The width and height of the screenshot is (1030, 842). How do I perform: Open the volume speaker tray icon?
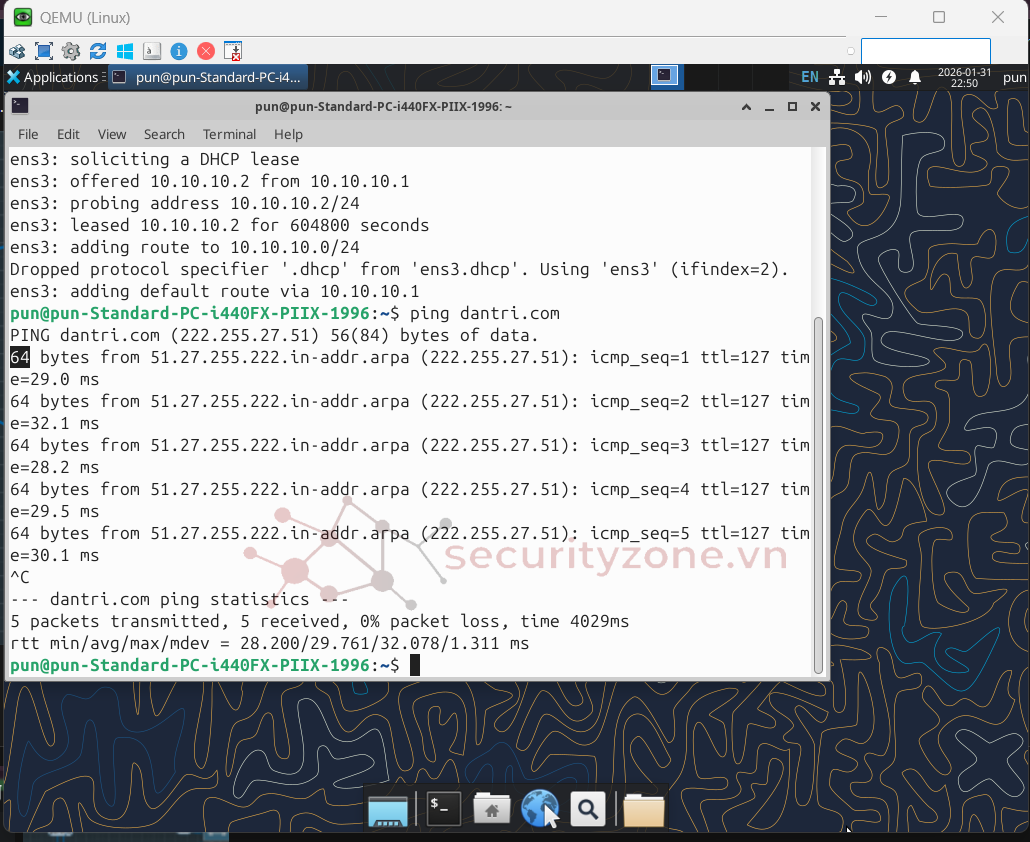[x=863, y=77]
